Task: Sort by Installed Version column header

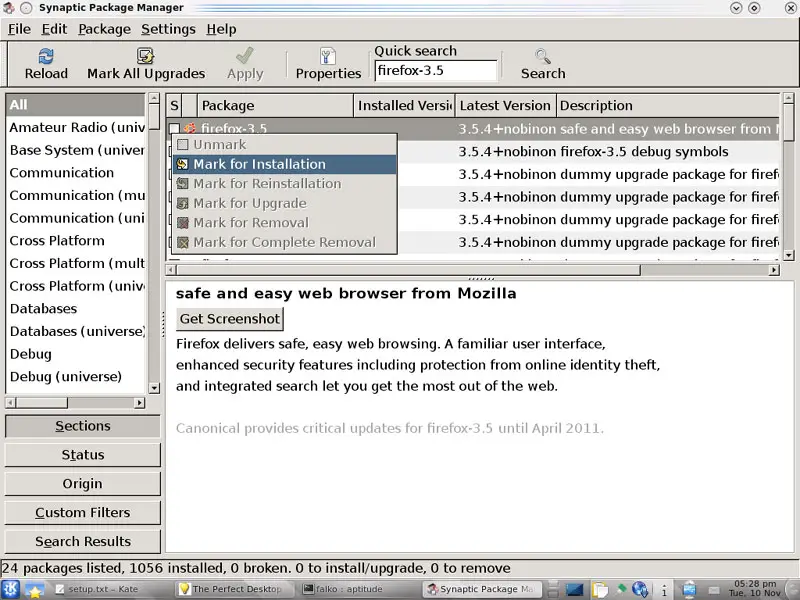Action: pyautogui.click(x=404, y=106)
